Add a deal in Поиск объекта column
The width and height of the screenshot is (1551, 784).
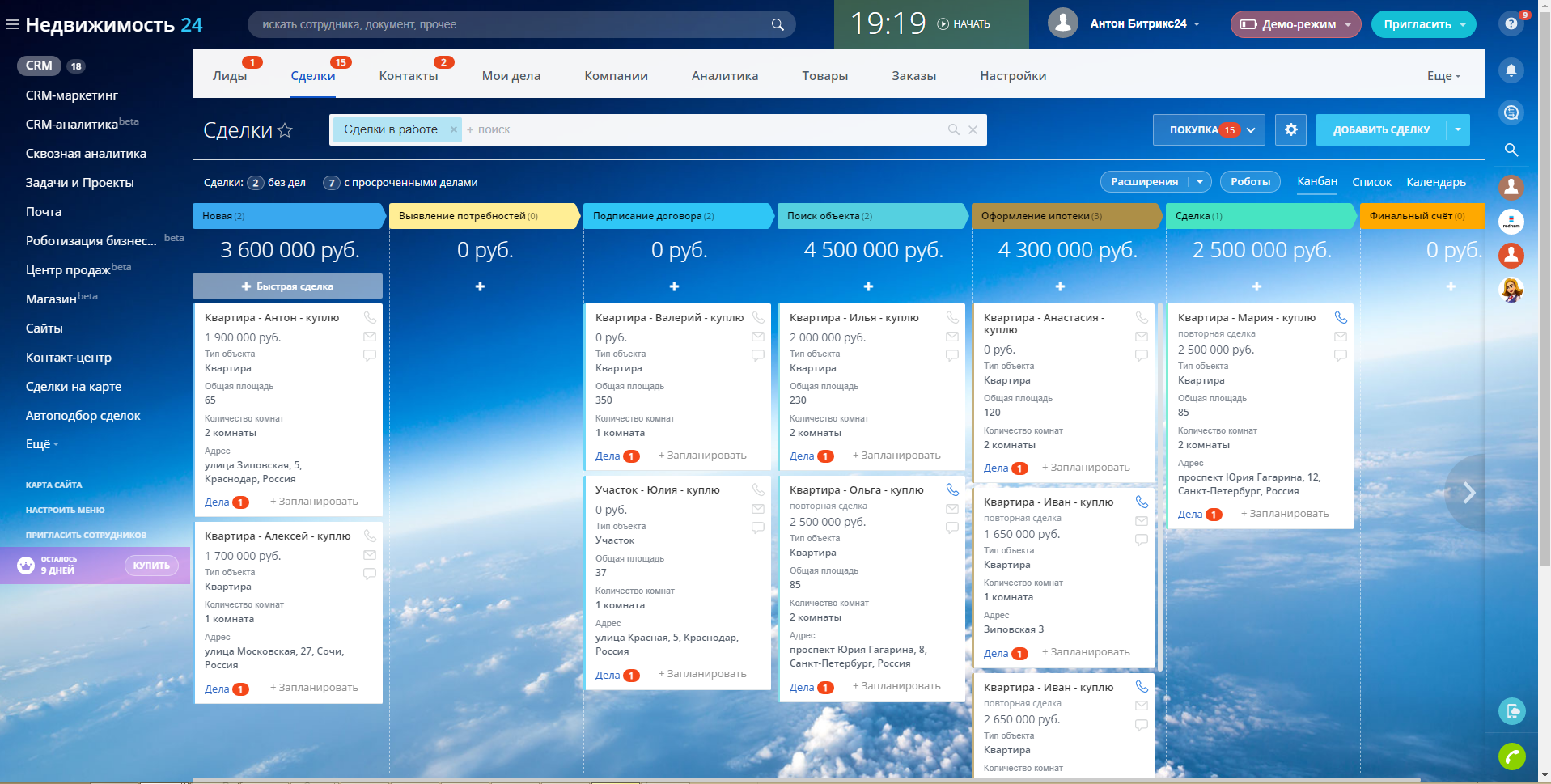[x=868, y=286]
